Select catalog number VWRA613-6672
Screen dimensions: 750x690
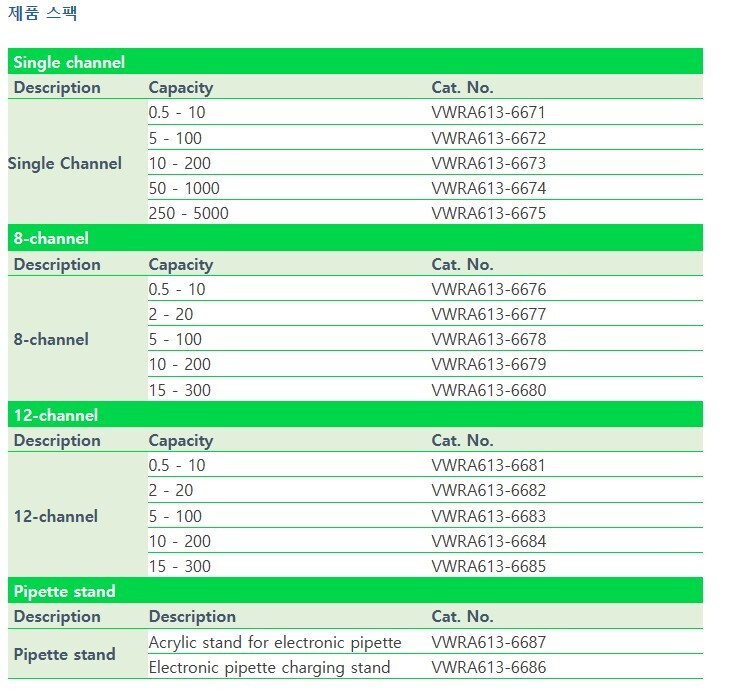(488, 138)
